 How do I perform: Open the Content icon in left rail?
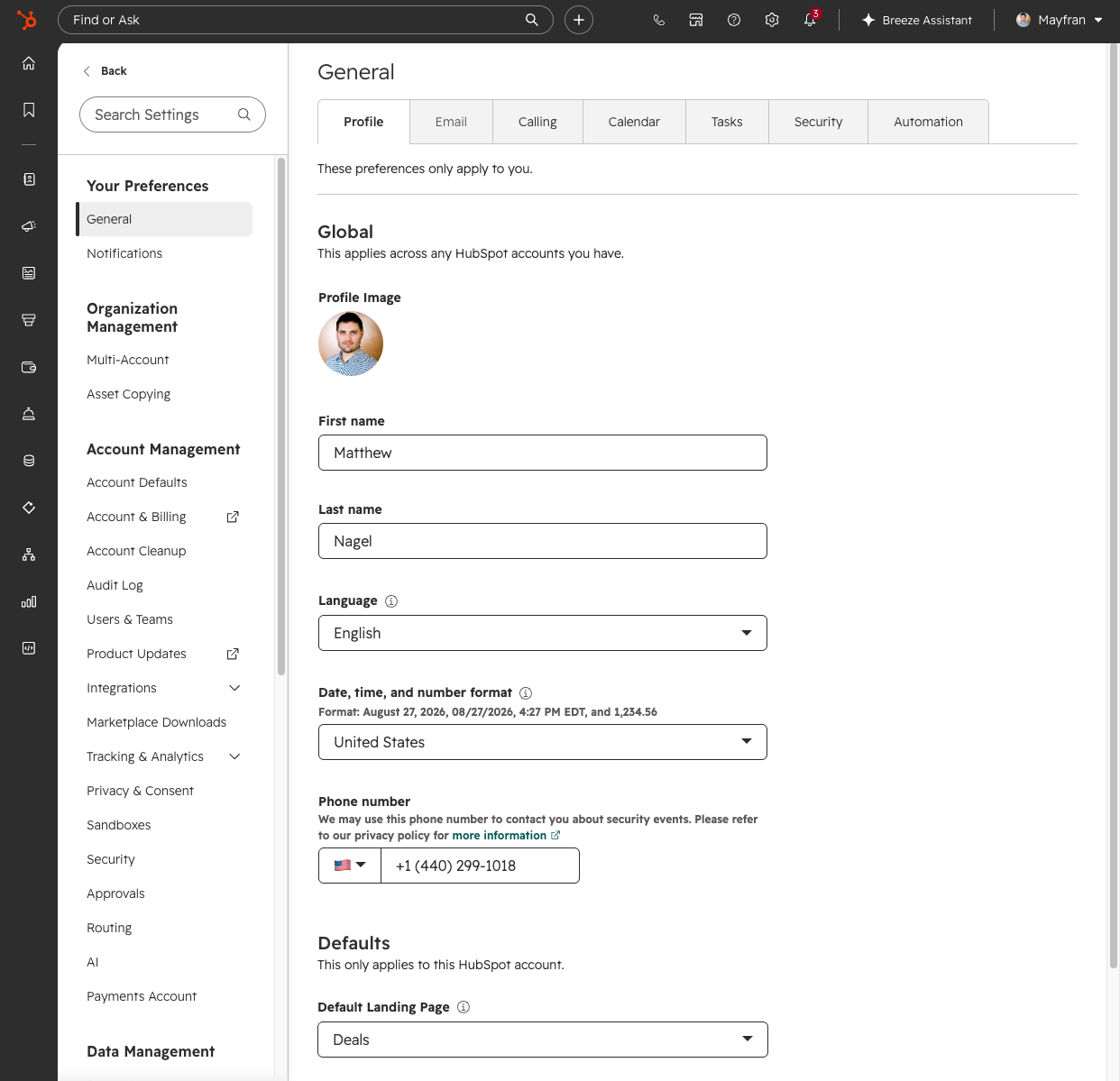point(29,273)
